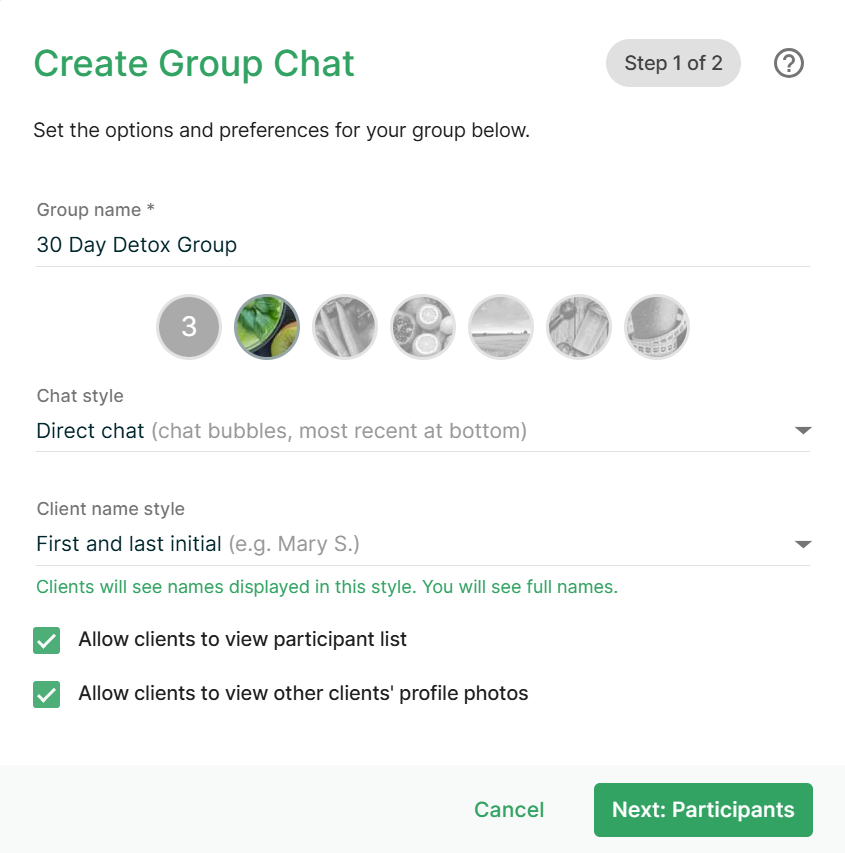The image size is (845, 853).
Task: Click the Create Group Chat heading
Action: point(194,64)
